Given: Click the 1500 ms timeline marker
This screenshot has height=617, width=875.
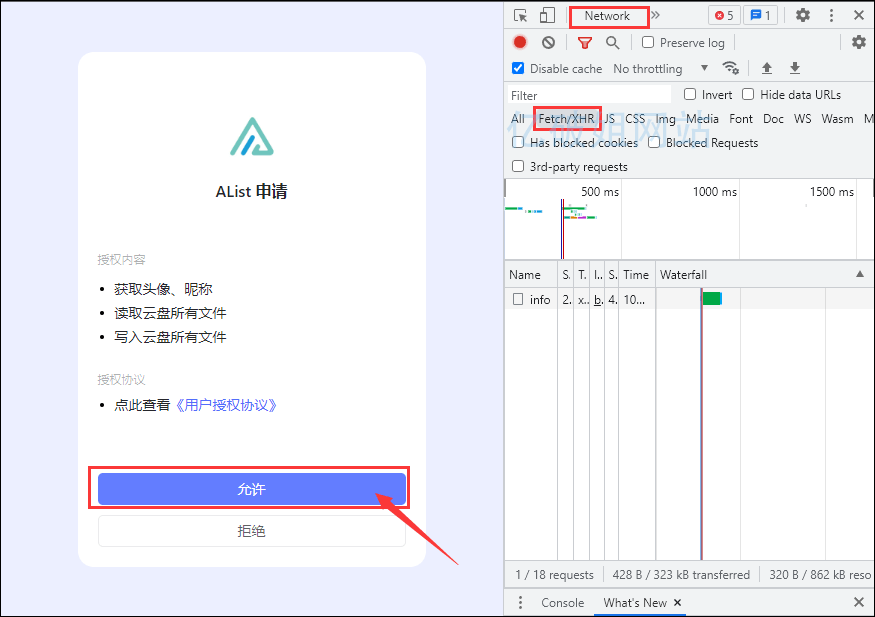Looking at the screenshot, I should [832, 192].
